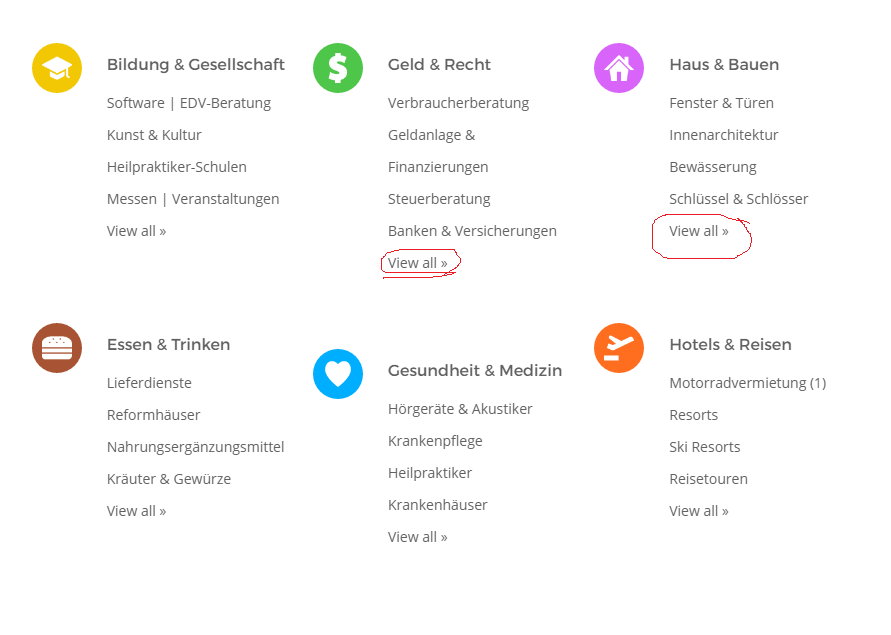Screen dimensions: 891x635
Task: Click the orange airplane icon
Action: [x=619, y=348]
